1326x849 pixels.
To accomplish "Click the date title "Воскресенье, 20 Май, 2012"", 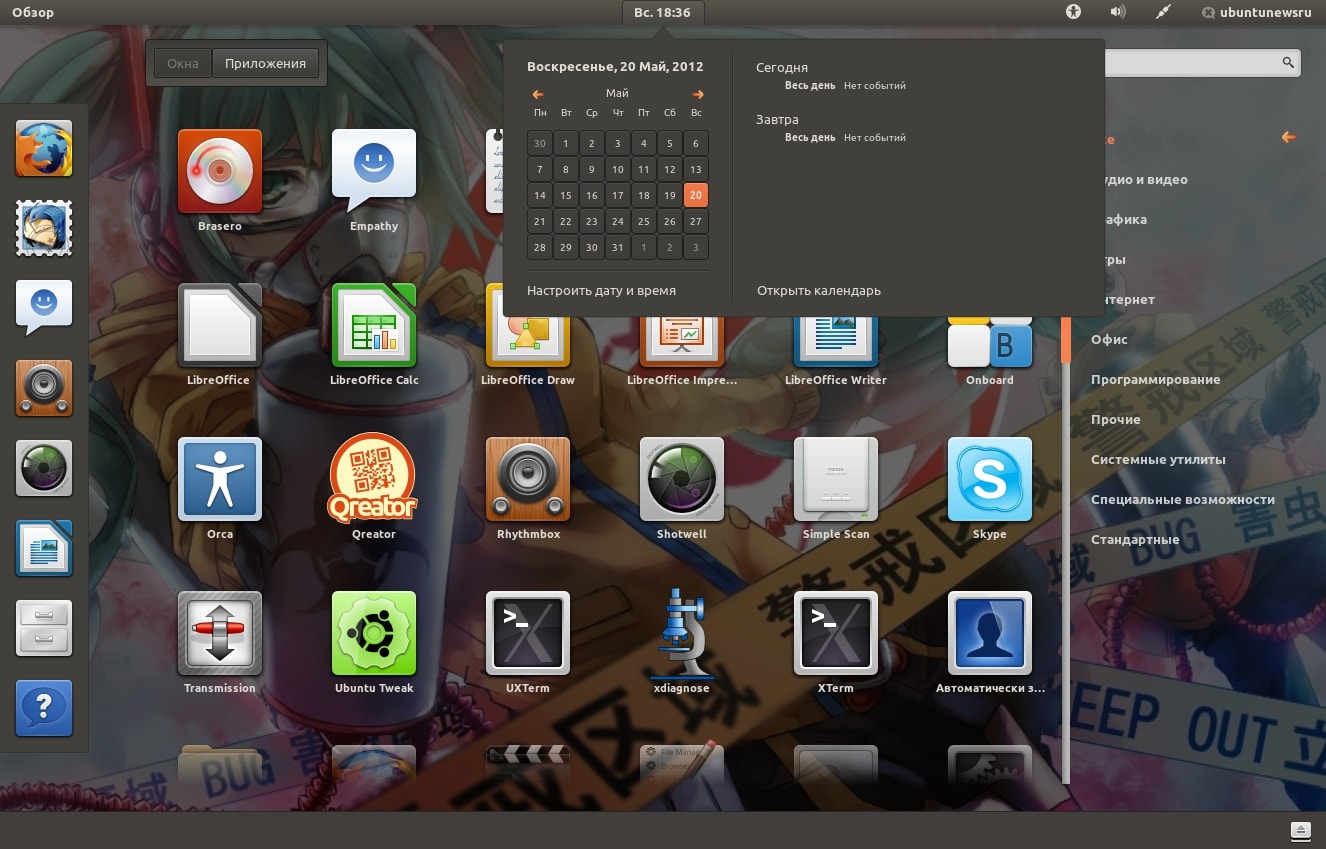I will (615, 67).
